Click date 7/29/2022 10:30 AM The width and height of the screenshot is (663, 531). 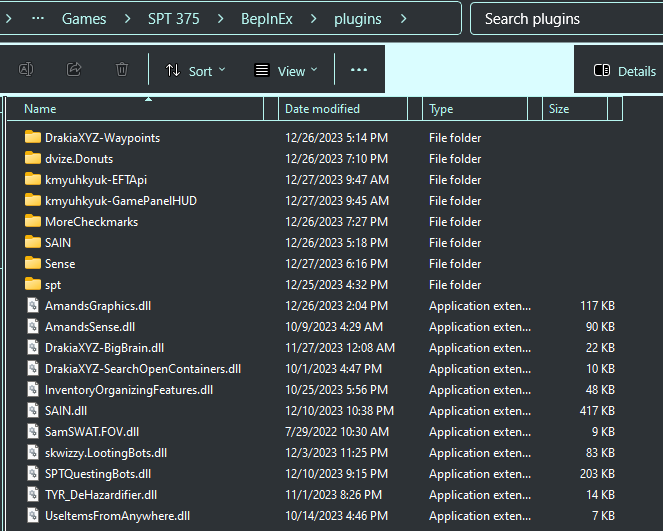coord(337,432)
